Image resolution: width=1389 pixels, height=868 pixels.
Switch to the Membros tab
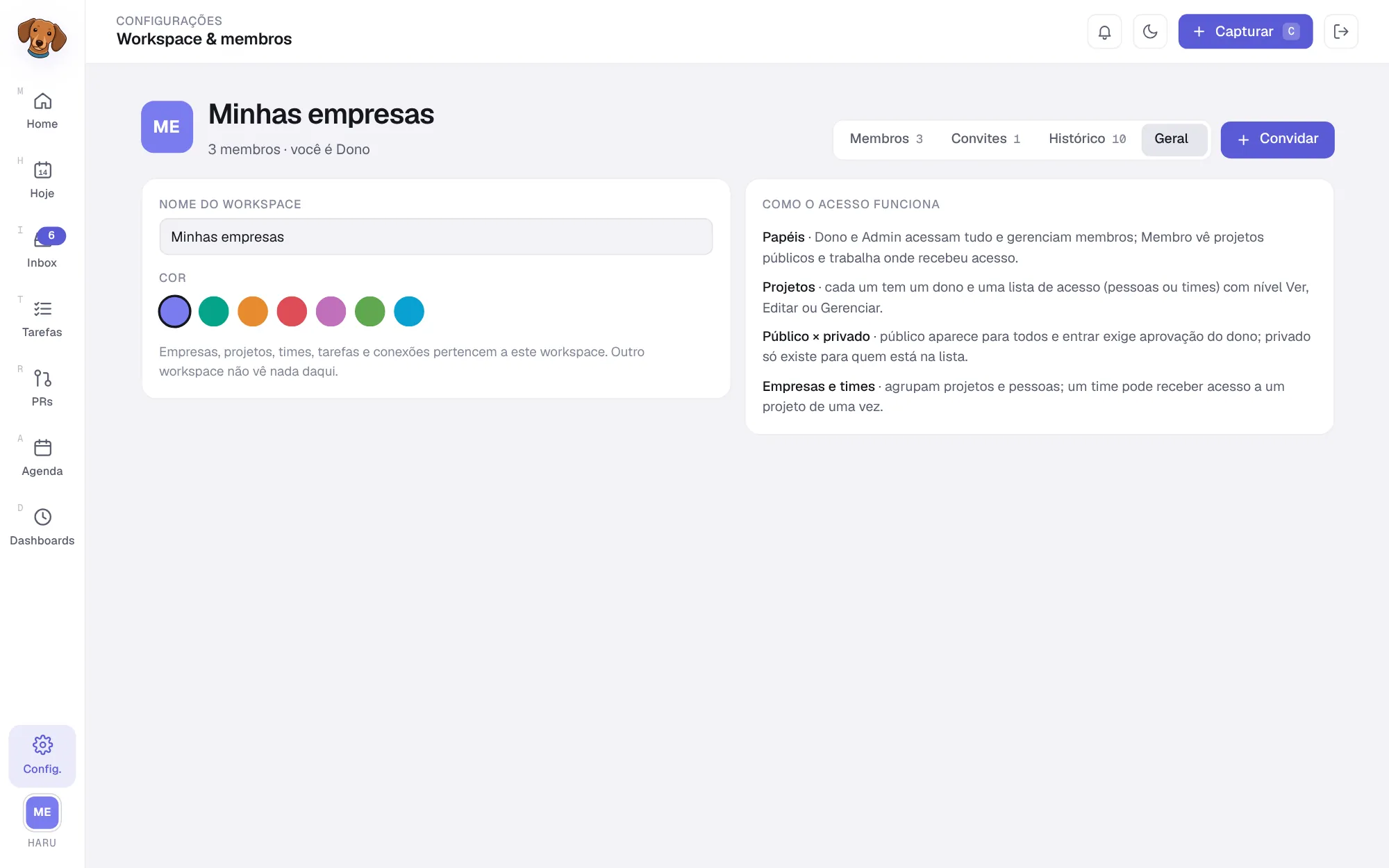pos(886,139)
